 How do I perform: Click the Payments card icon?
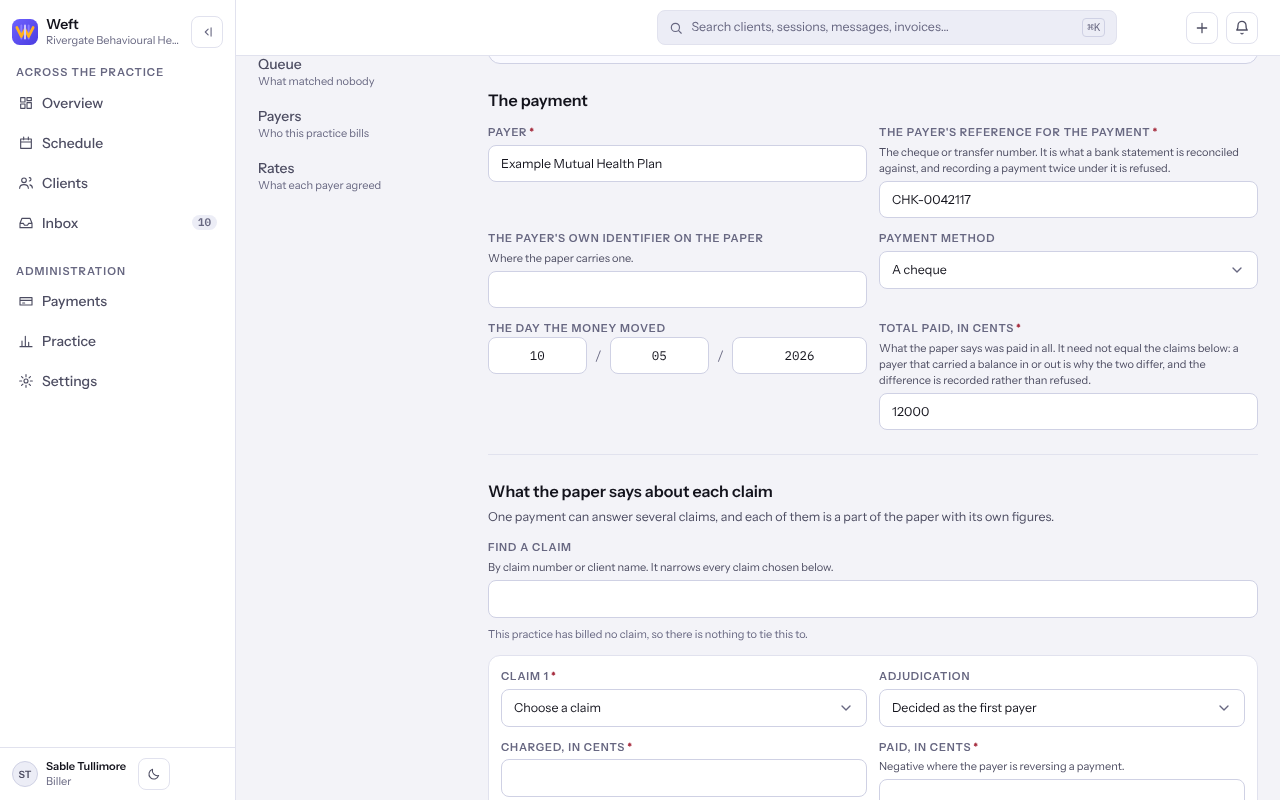click(x=26, y=301)
